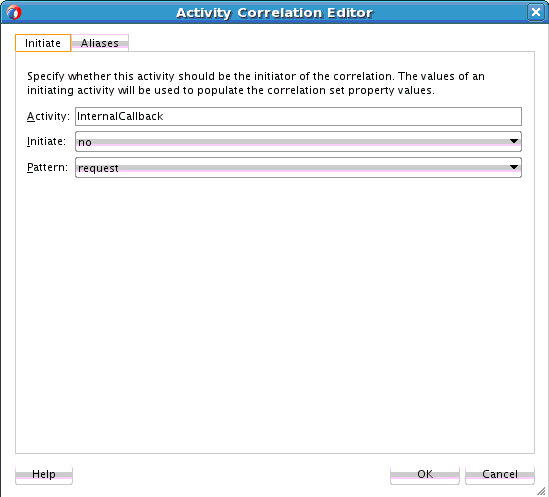Click the Activity Correlation Editor title text
The height and width of the screenshot is (497, 549).
coord(274,13)
